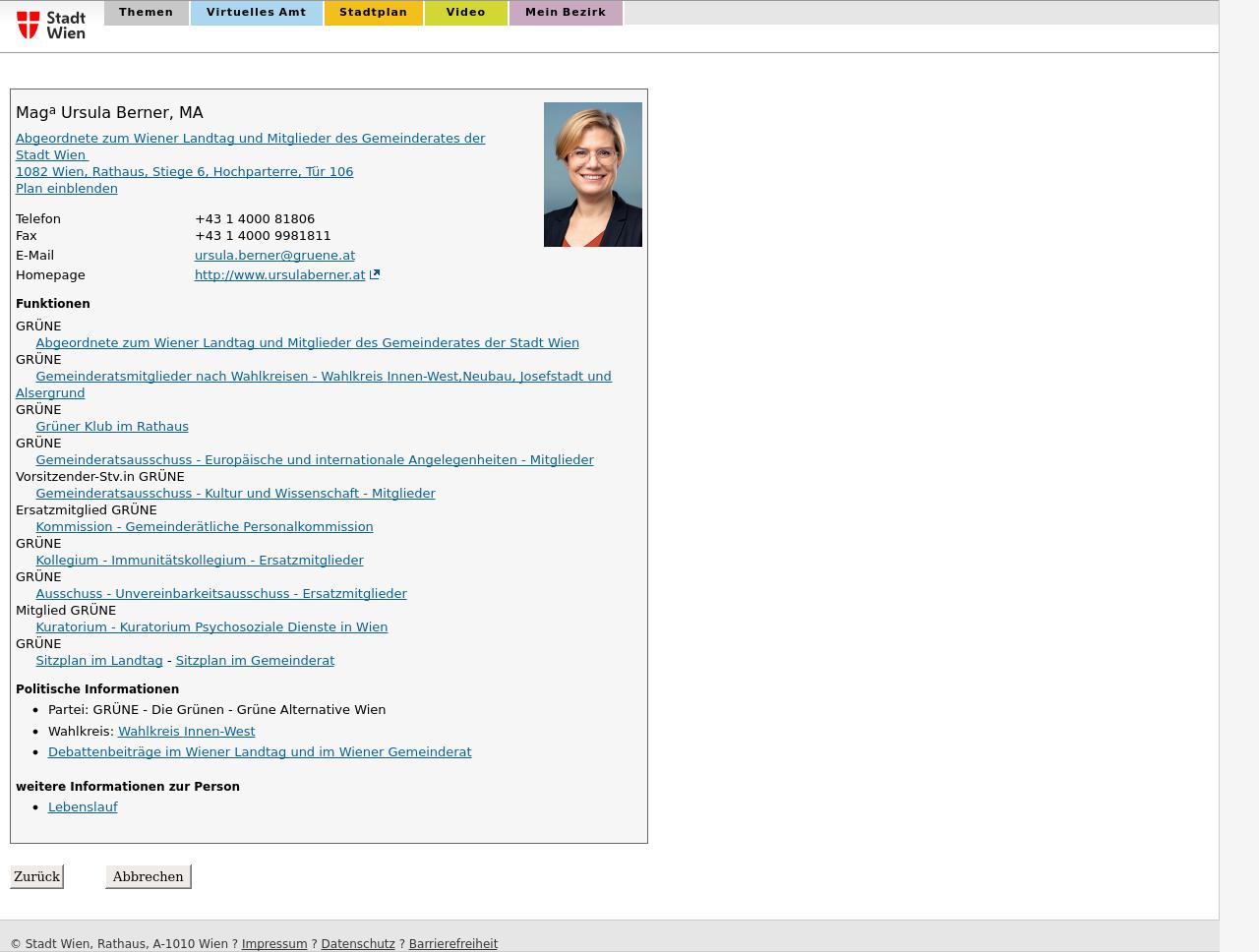View Sitzplan im Gemeinderat
Image resolution: width=1259 pixels, height=952 pixels.
tap(255, 661)
